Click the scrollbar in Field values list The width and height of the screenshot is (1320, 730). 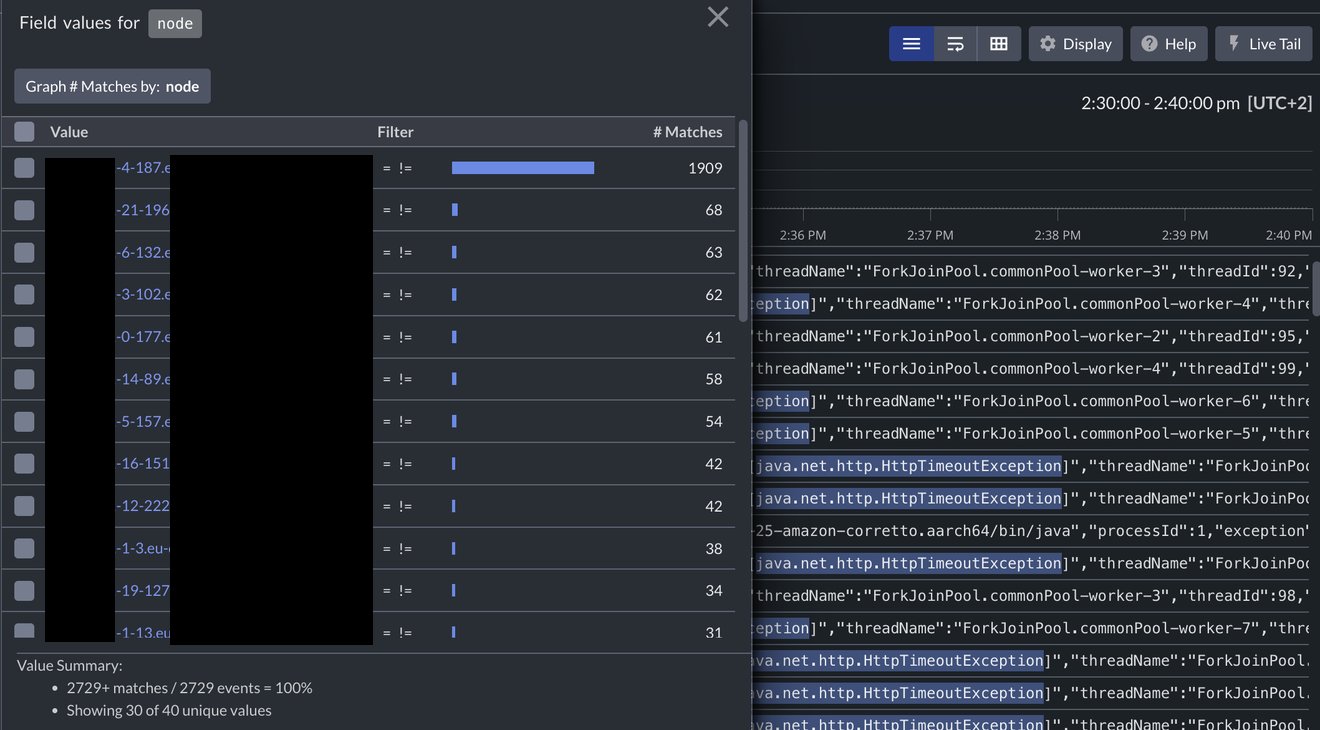click(x=743, y=220)
